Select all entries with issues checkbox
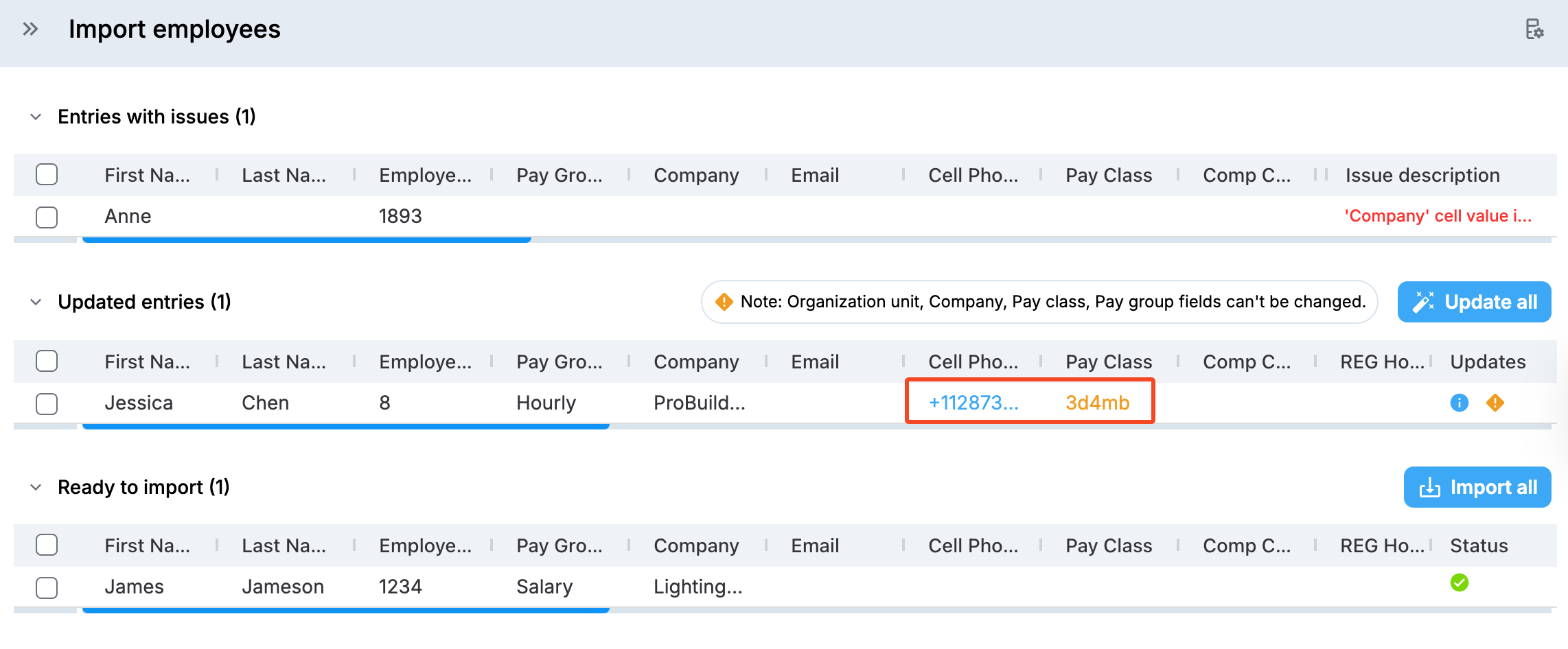Image resolution: width=1568 pixels, height=649 pixels. [47, 174]
